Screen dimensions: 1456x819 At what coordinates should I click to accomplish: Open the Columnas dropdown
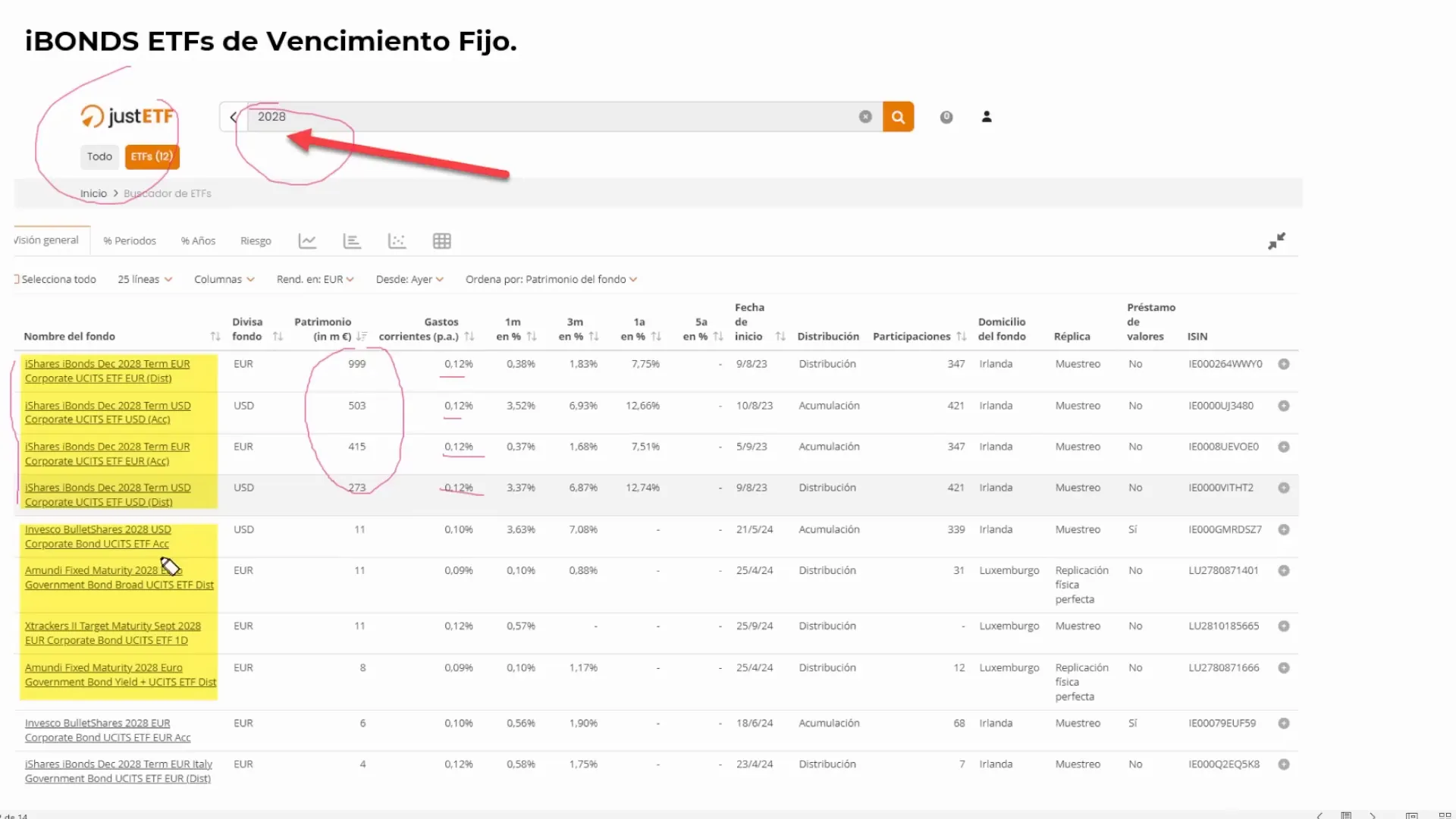(x=224, y=279)
